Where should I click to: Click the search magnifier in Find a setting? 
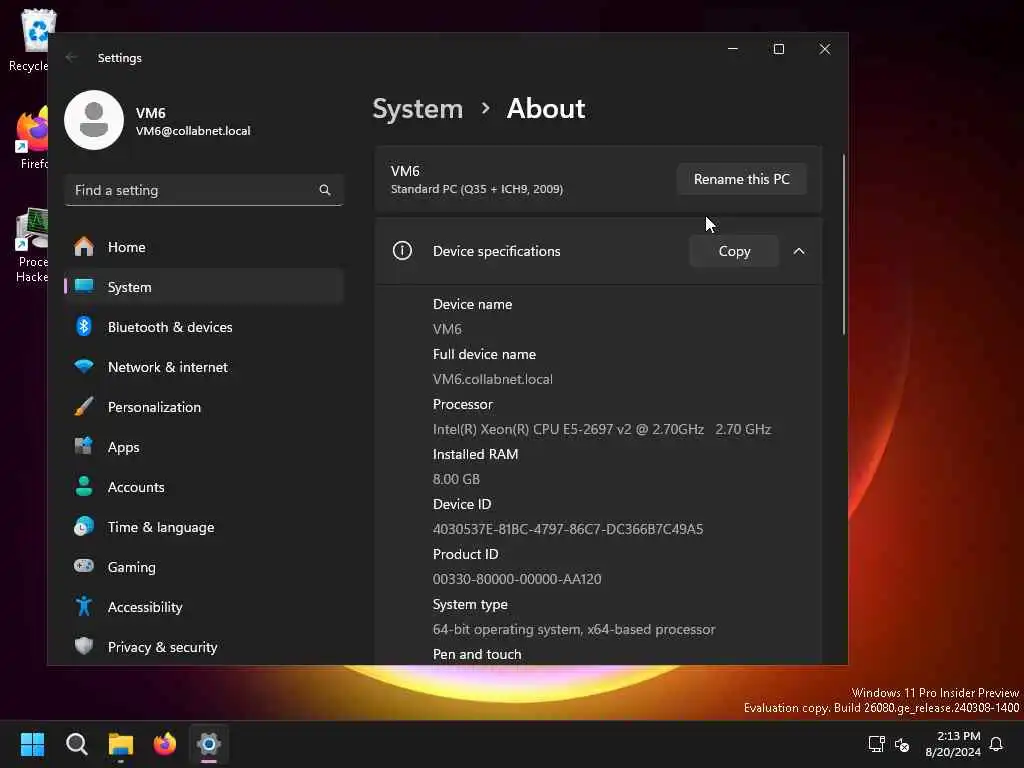325,190
